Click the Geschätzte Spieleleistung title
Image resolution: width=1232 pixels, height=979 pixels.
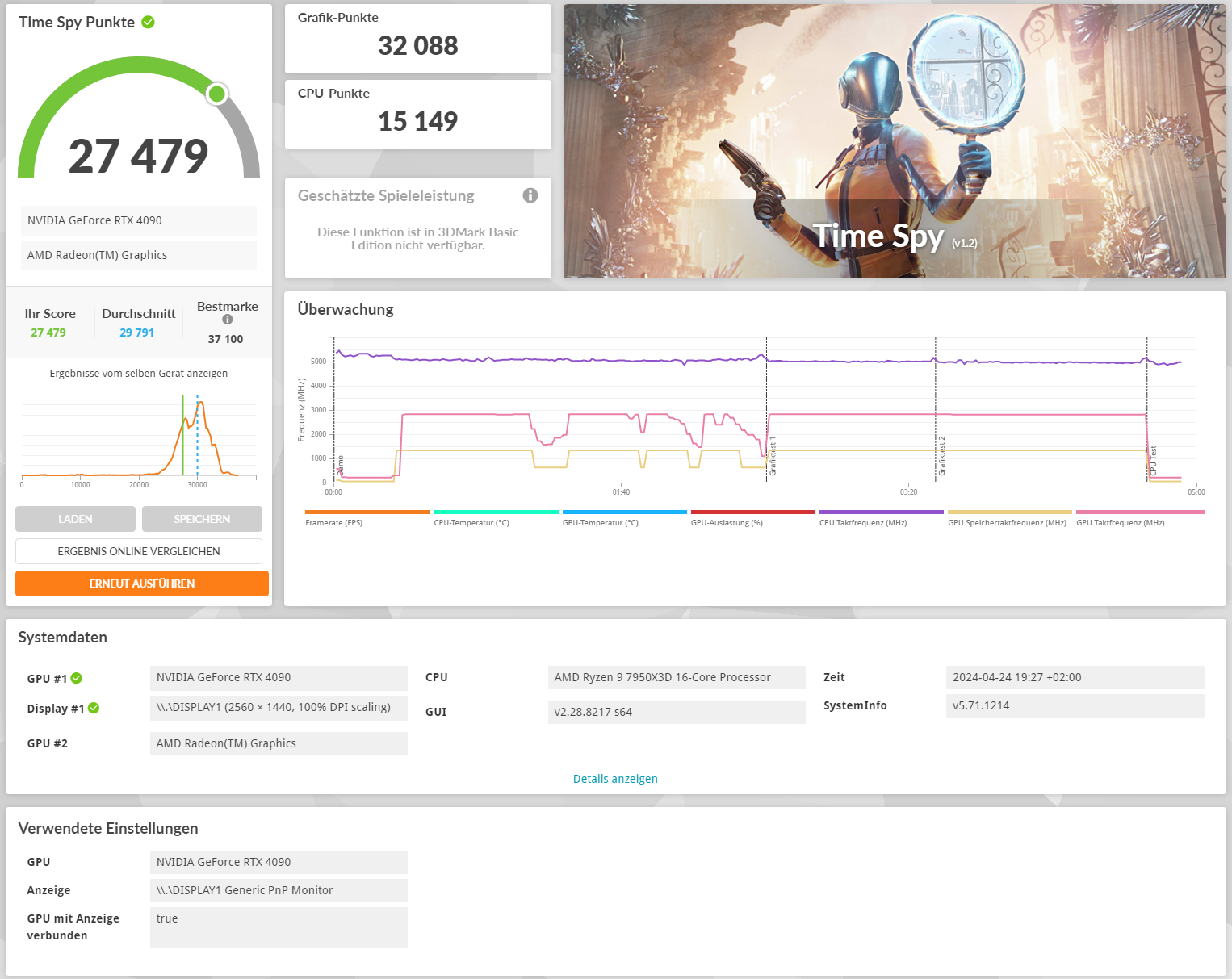[386, 196]
